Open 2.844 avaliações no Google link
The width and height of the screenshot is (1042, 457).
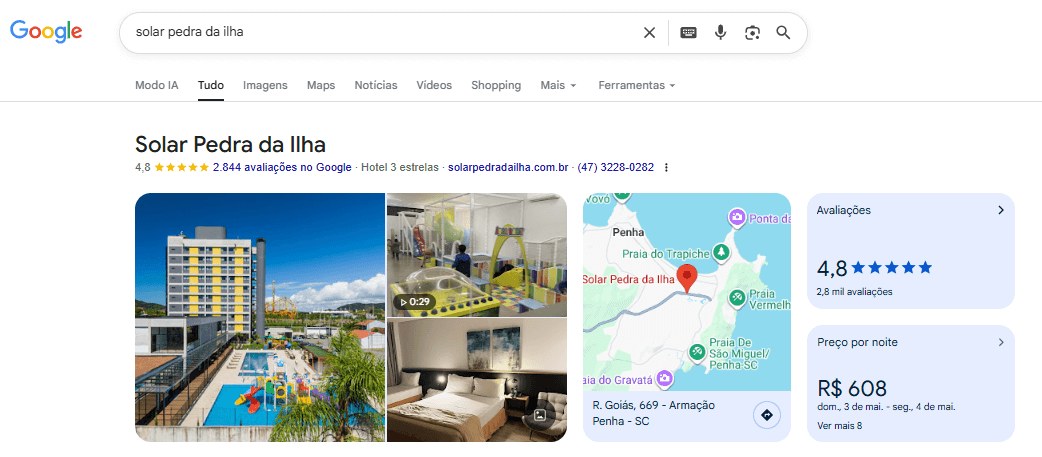click(282, 167)
